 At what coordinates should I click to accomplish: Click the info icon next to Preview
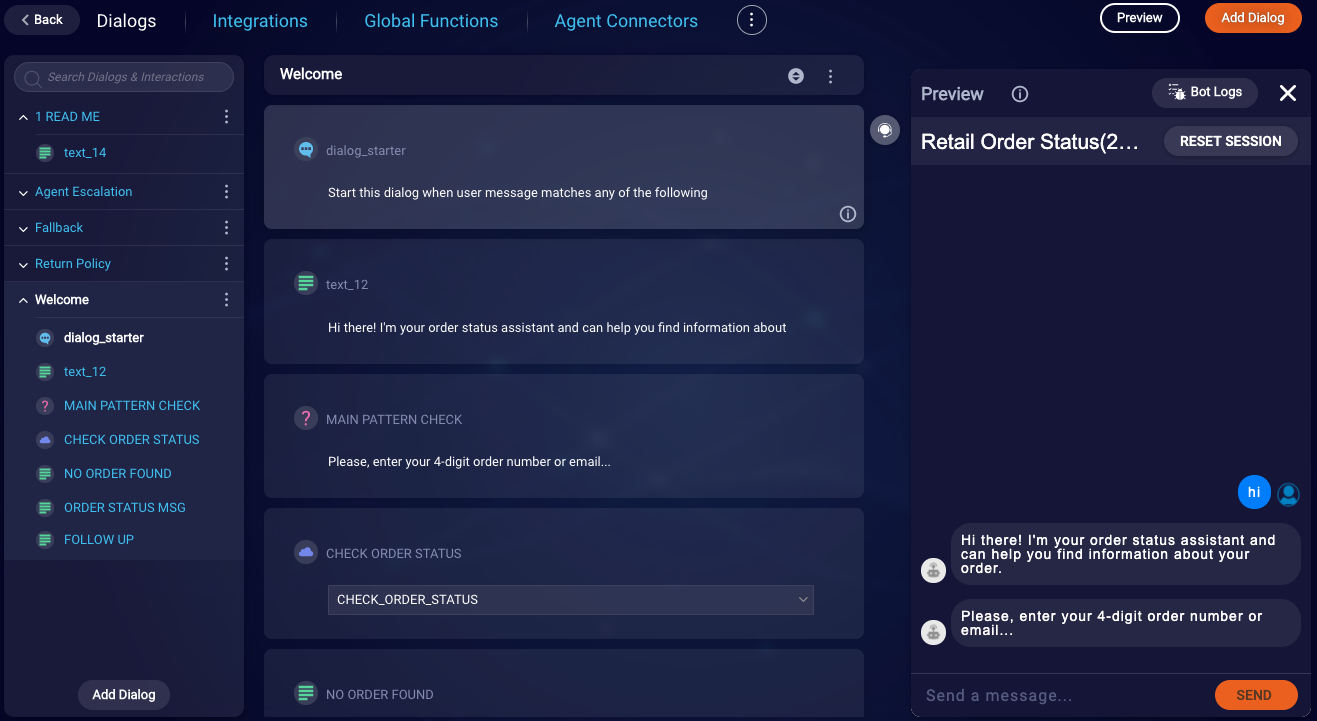[1020, 94]
